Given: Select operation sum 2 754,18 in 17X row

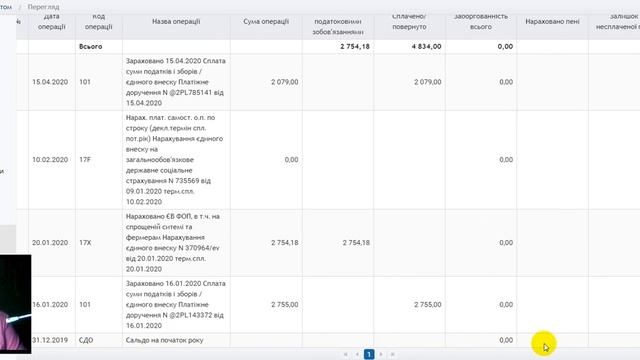Looking at the screenshot, I should pos(284,243).
